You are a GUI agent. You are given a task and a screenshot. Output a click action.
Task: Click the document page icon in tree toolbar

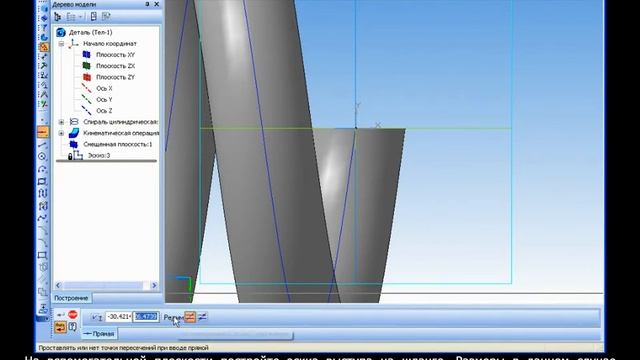93,16
